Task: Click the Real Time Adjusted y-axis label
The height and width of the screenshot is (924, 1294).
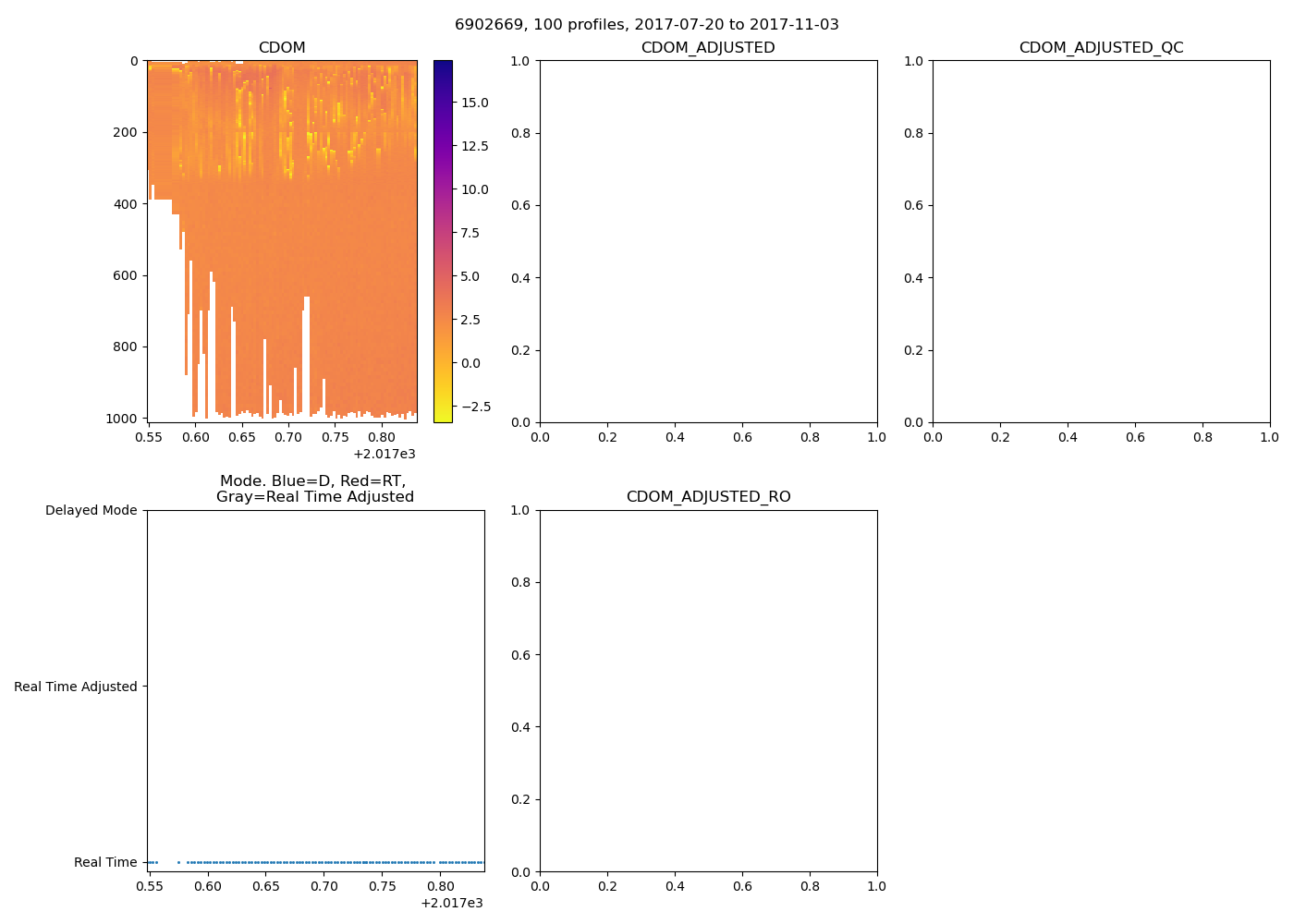Action: [75, 687]
